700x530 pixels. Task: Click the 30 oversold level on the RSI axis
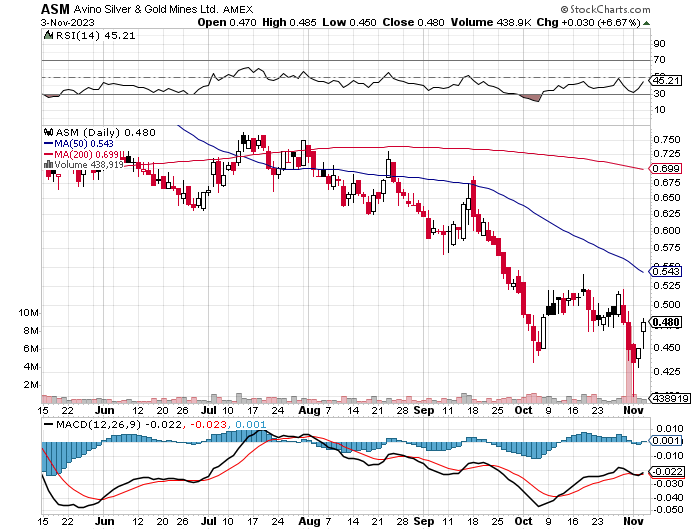(659, 93)
